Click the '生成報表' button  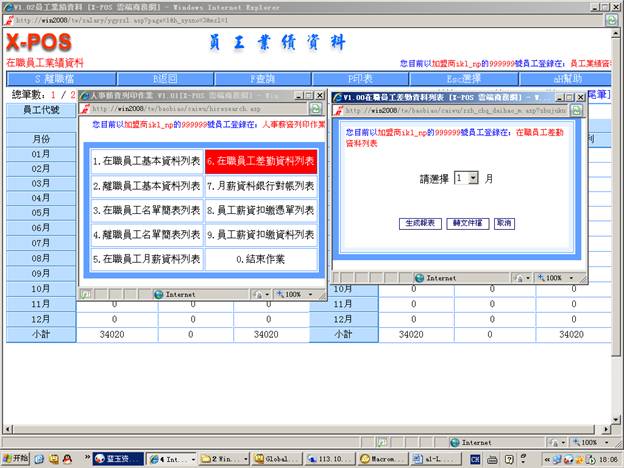point(421,223)
